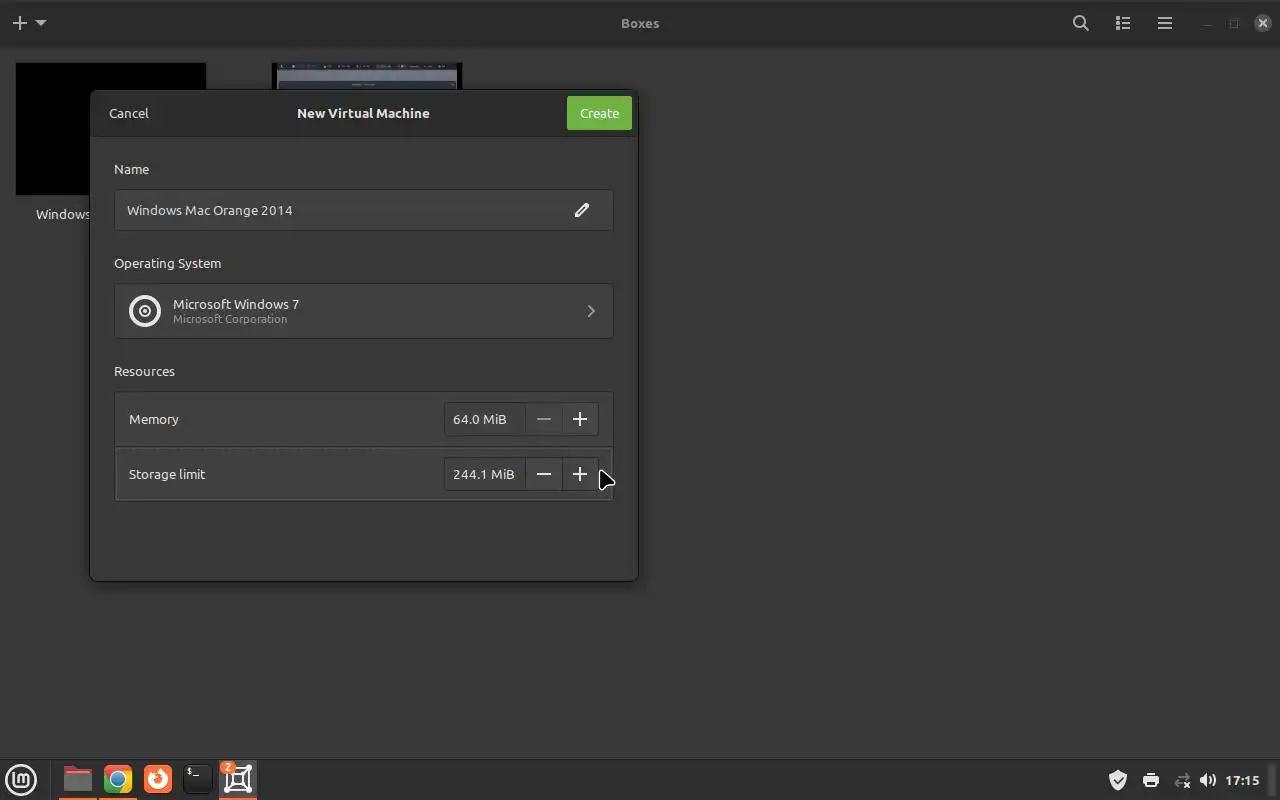Click the Storage limit label row
1280x800 pixels.
point(363,474)
